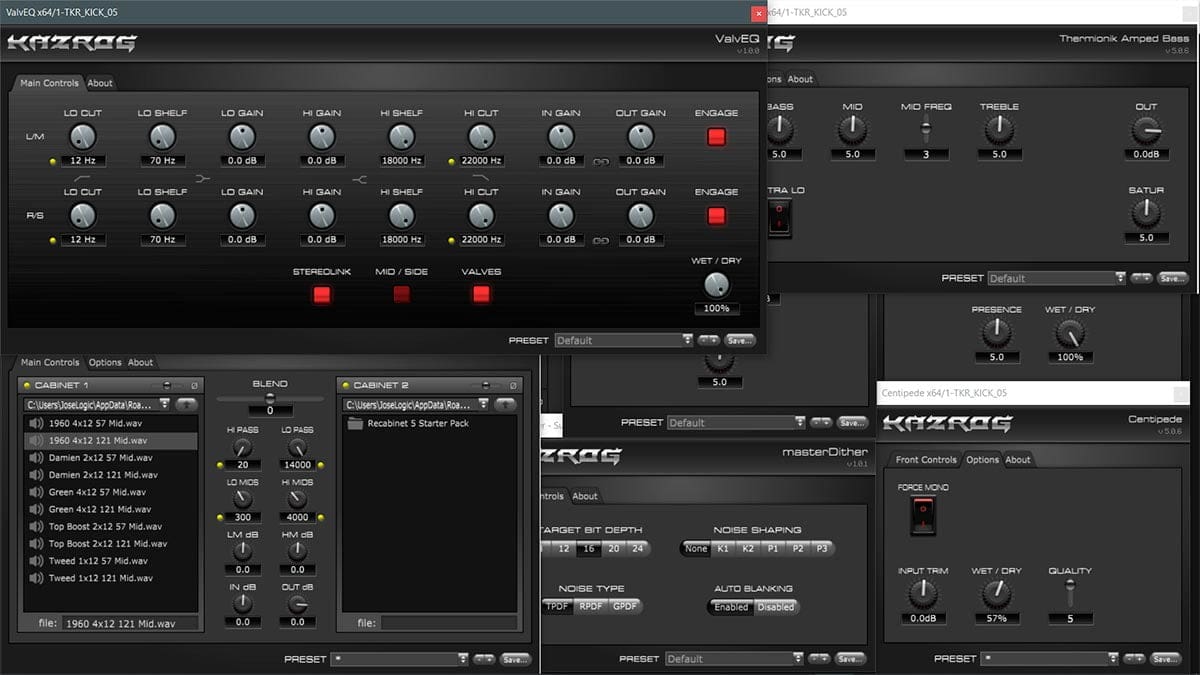The width and height of the screenshot is (1200, 675).
Task: Click Save... in Centipede
Action: pos(1165,659)
